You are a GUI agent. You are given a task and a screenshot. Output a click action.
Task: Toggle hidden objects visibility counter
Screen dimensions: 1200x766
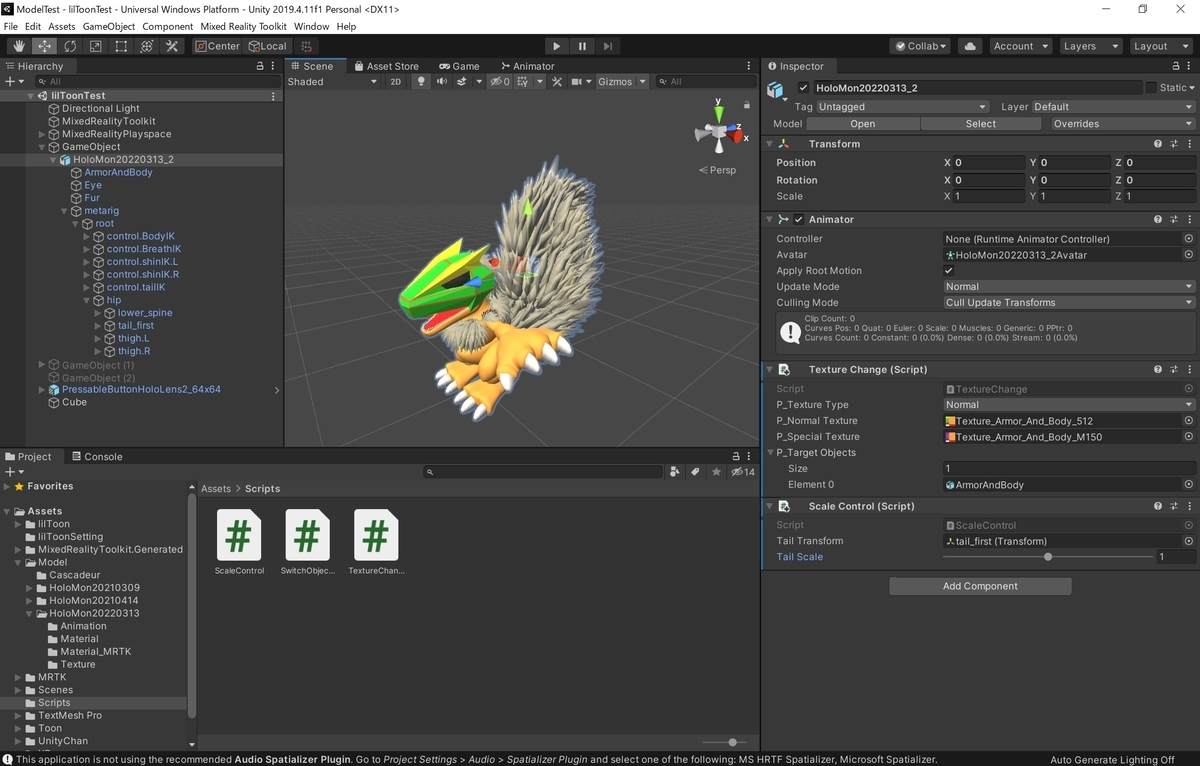point(500,82)
